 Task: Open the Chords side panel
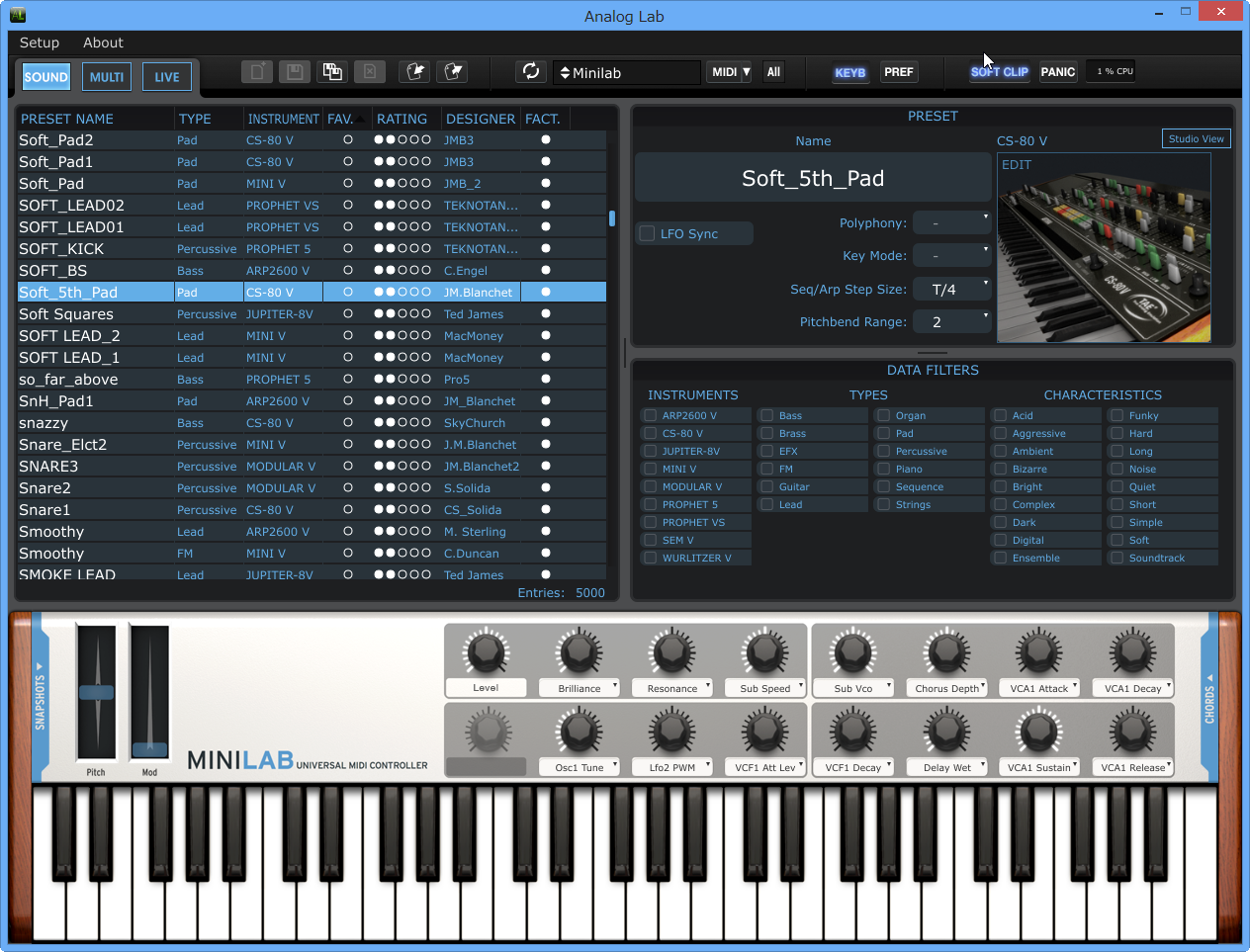pyautogui.click(x=1209, y=697)
